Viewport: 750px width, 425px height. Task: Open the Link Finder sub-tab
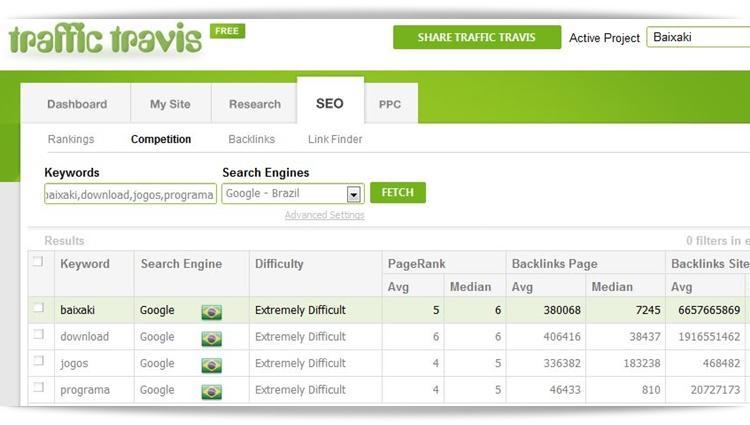(x=335, y=139)
